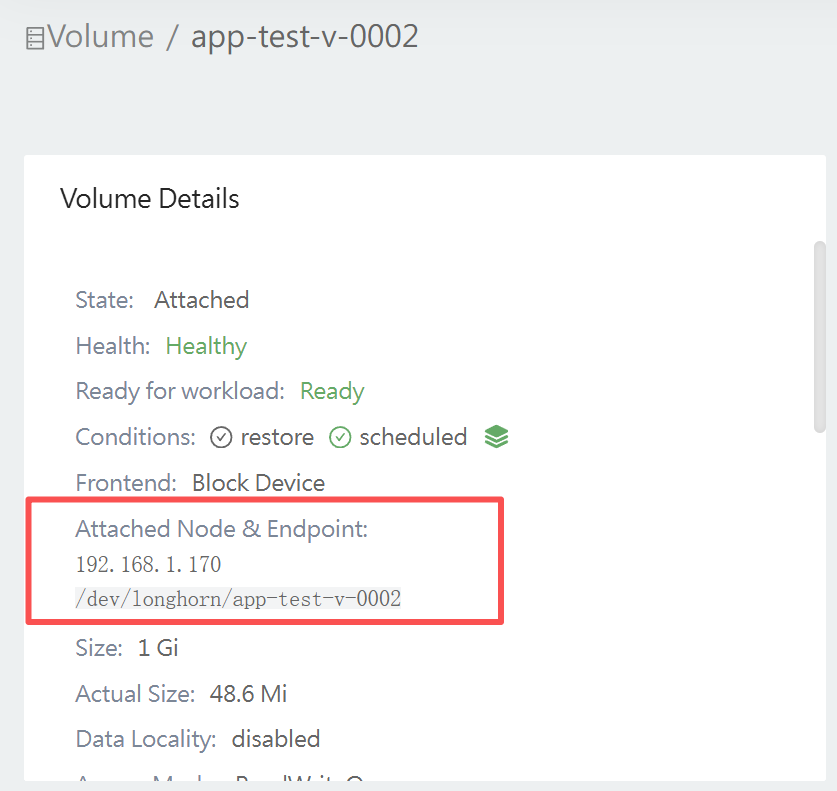Click the Volume Details heading
The image size is (837, 791).
pyautogui.click(x=149, y=199)
